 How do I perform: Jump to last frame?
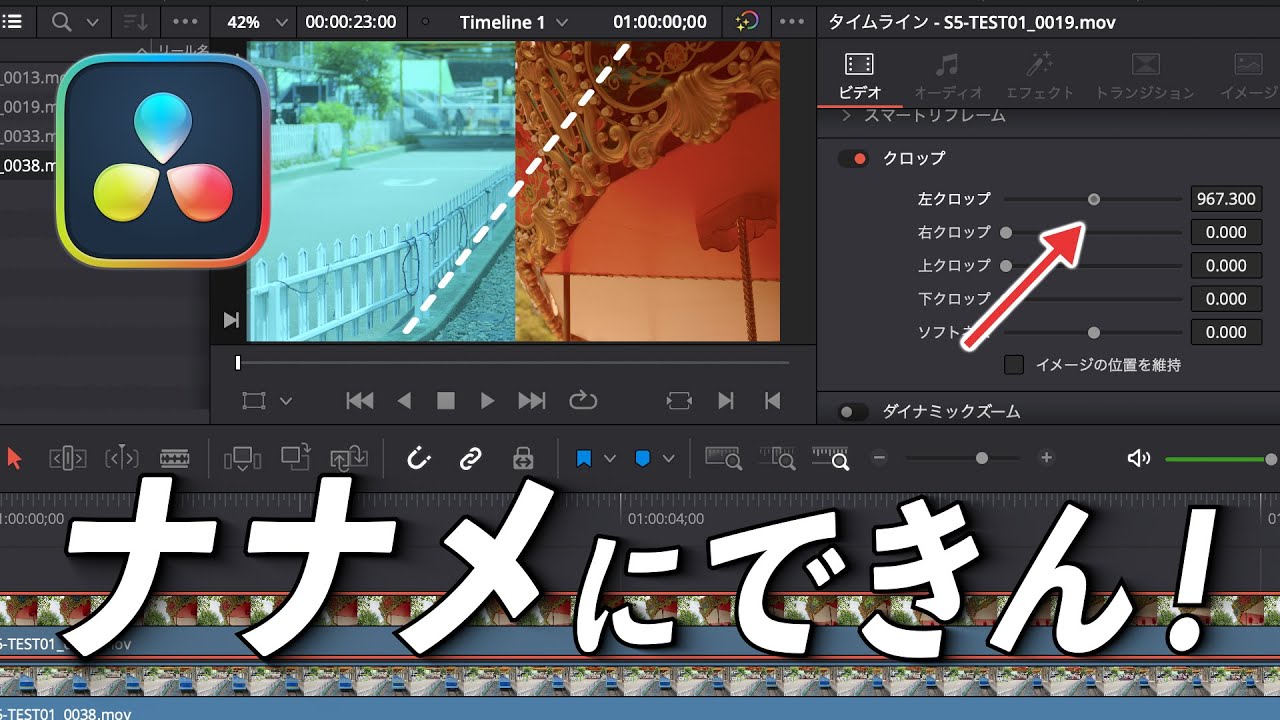[x=532, y=401]
